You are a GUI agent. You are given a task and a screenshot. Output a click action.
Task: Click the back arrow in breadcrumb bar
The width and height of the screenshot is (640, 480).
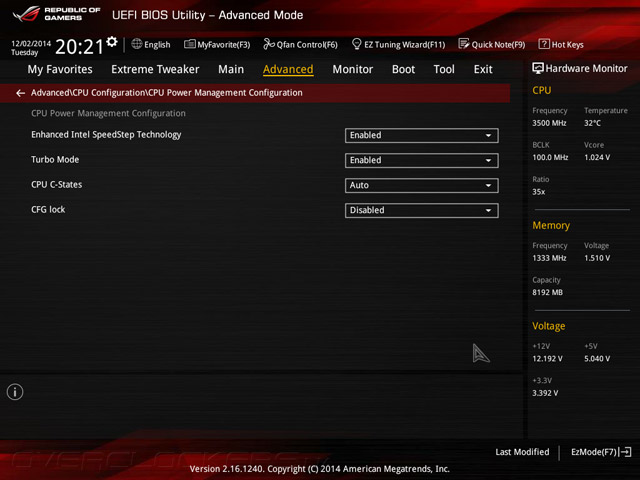(20, 93)
